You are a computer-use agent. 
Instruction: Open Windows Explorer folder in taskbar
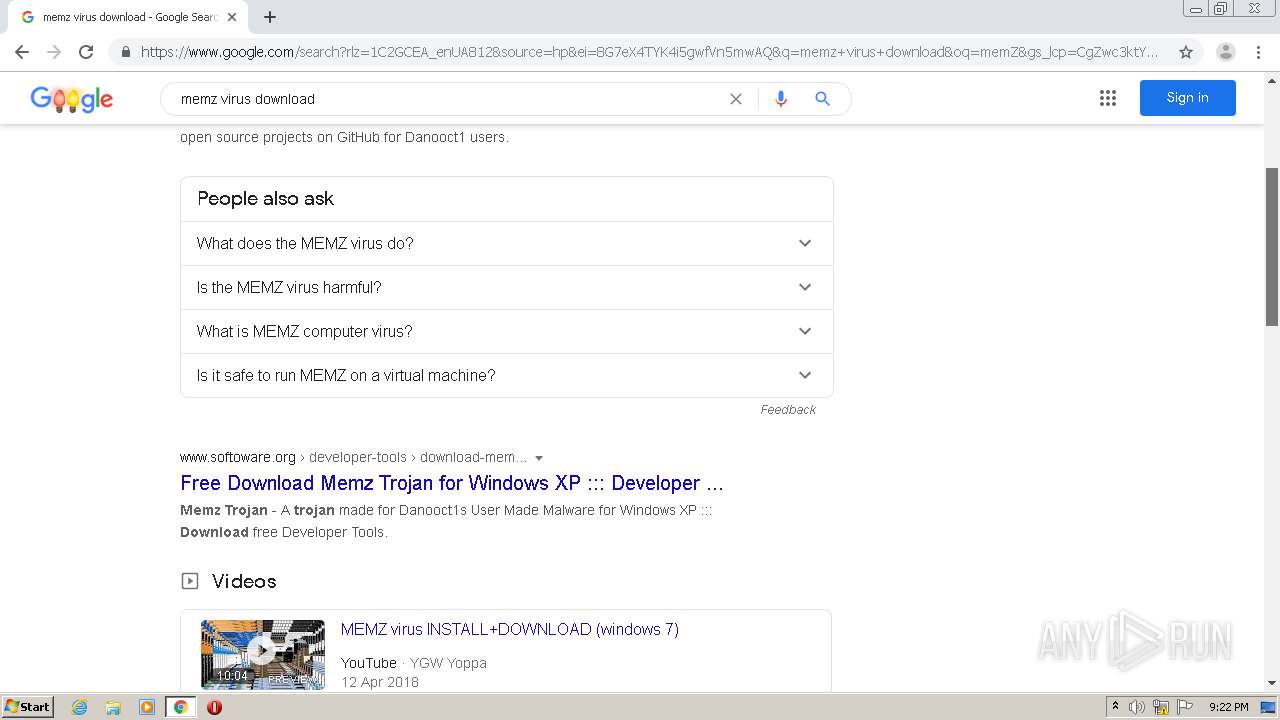(113, 707)
